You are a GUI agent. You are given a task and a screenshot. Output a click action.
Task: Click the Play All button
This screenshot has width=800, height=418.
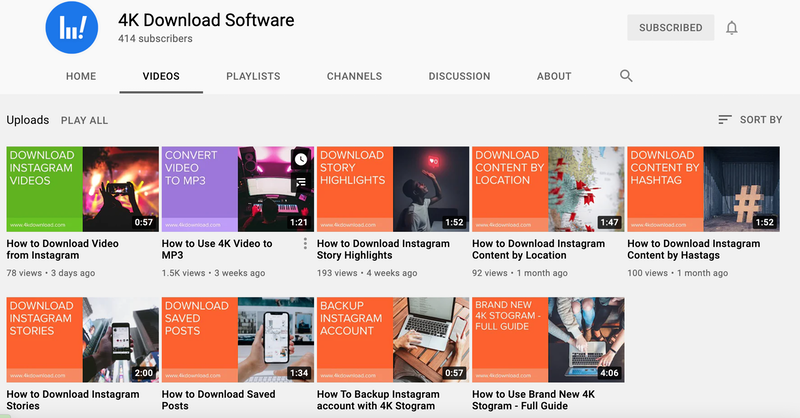84,120
